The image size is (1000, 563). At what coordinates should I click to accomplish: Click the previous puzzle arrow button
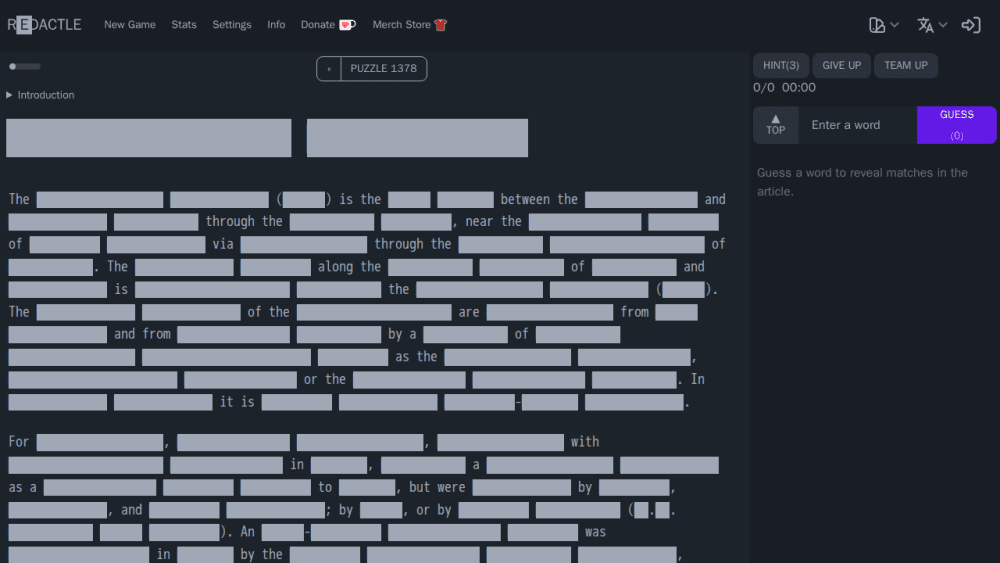[x=329, y=69]
